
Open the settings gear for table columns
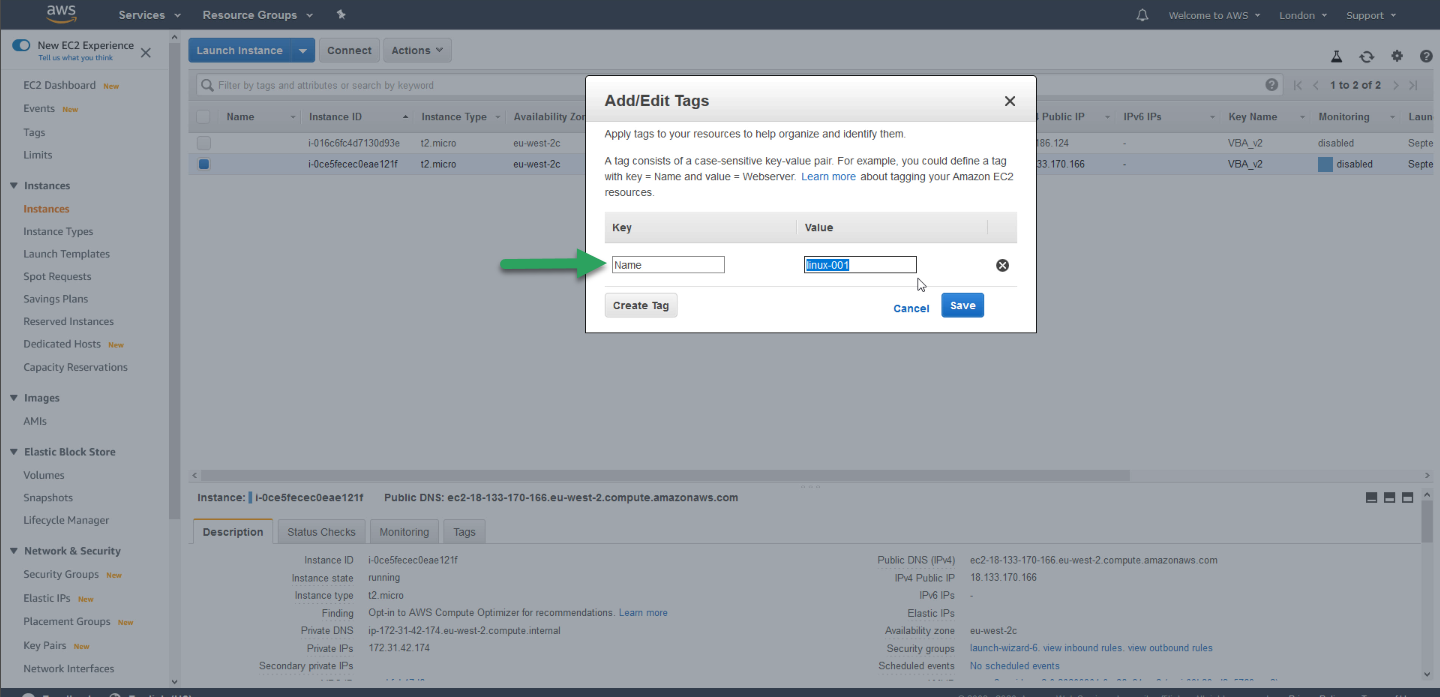point(1397,57)
